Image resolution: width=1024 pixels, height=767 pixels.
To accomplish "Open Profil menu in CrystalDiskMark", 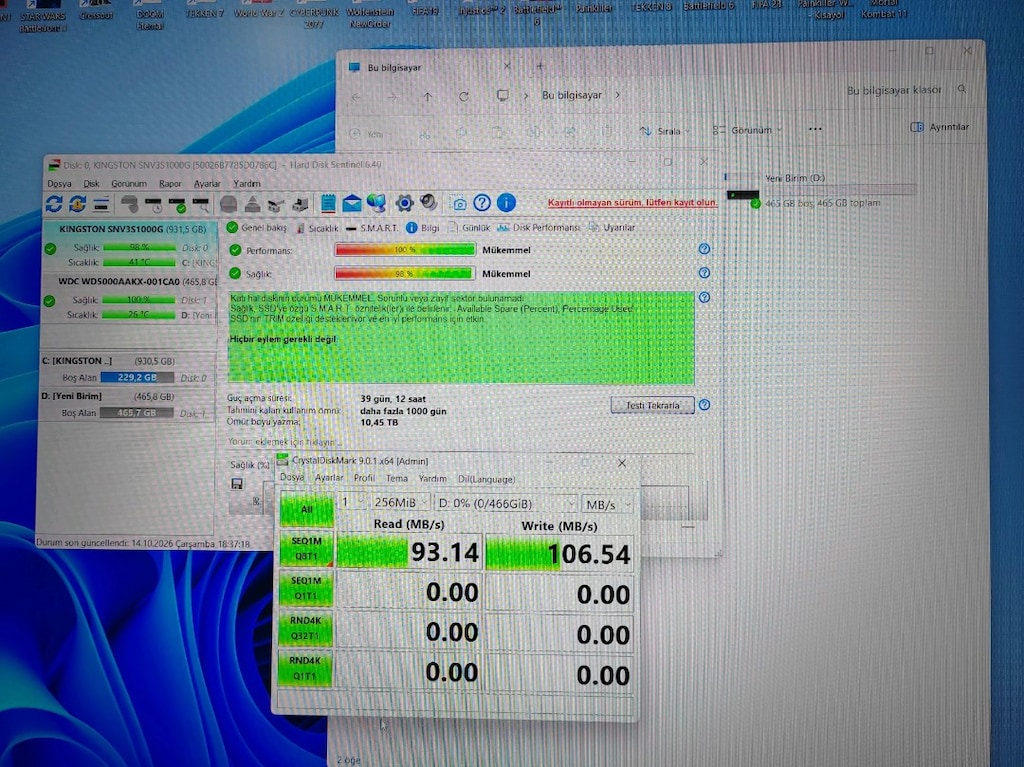I will click(x=364, y=478).
